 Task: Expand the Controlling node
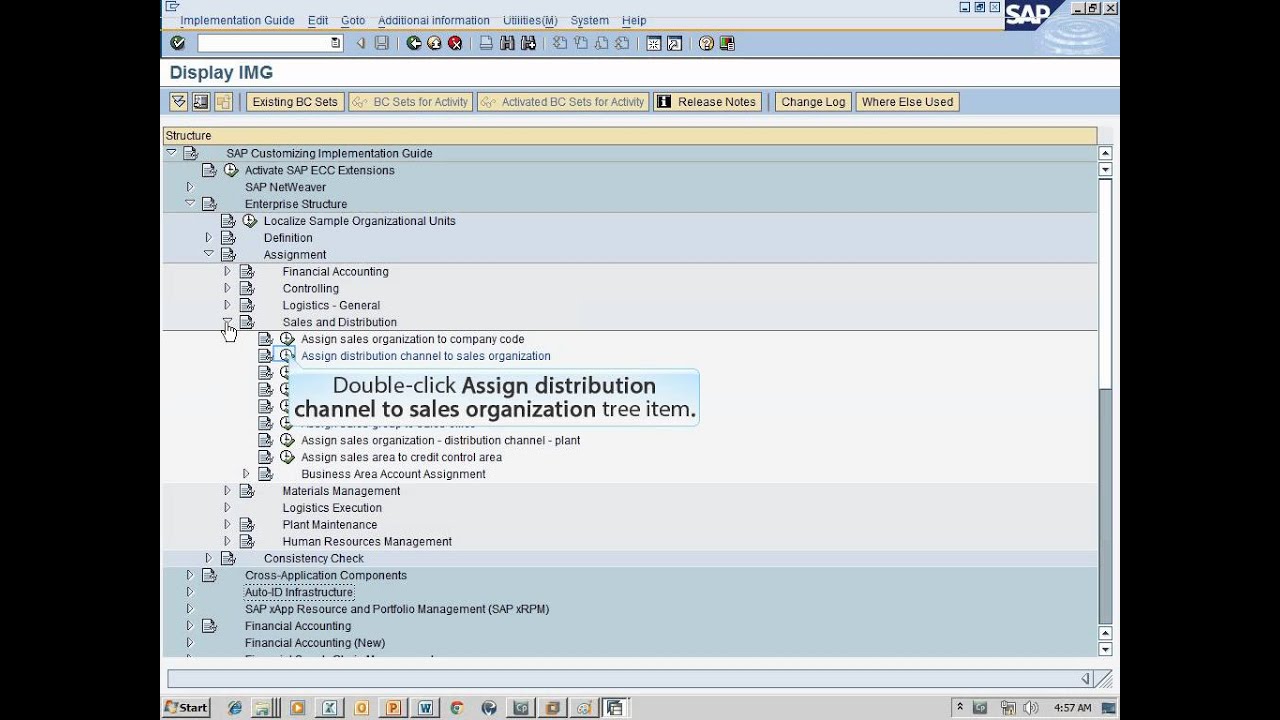point(227,288)
